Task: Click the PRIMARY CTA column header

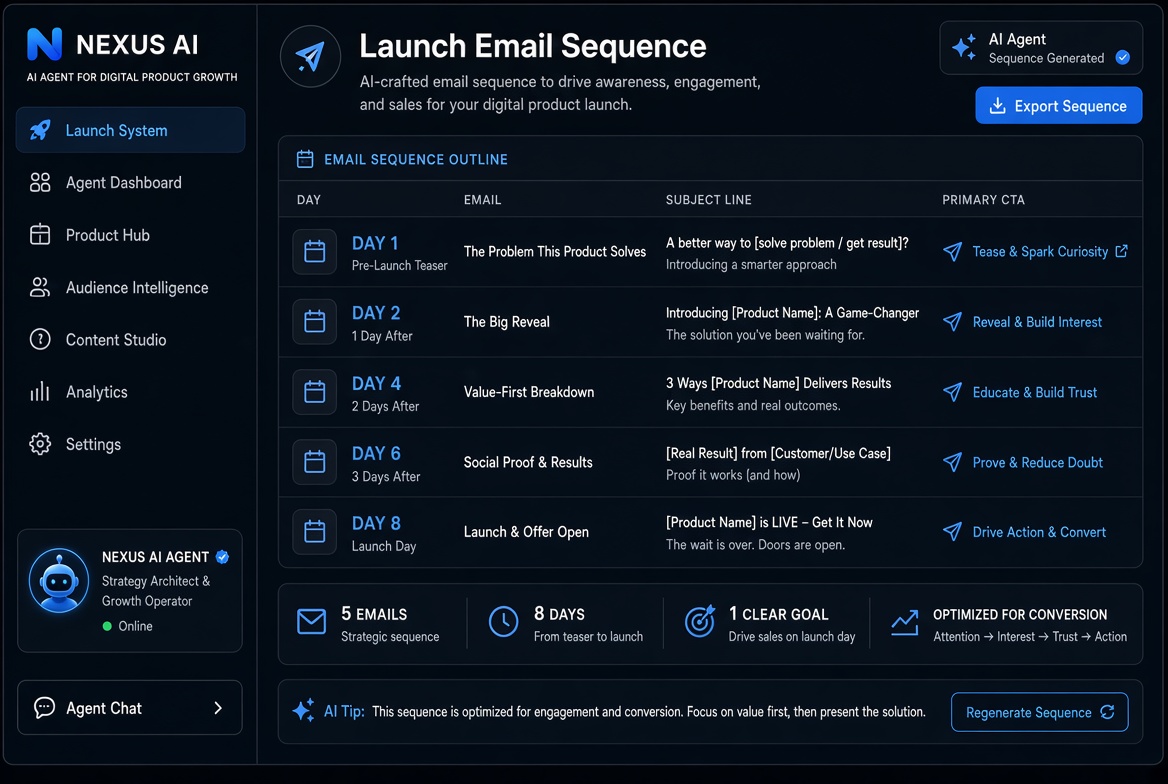Action: 983,200
